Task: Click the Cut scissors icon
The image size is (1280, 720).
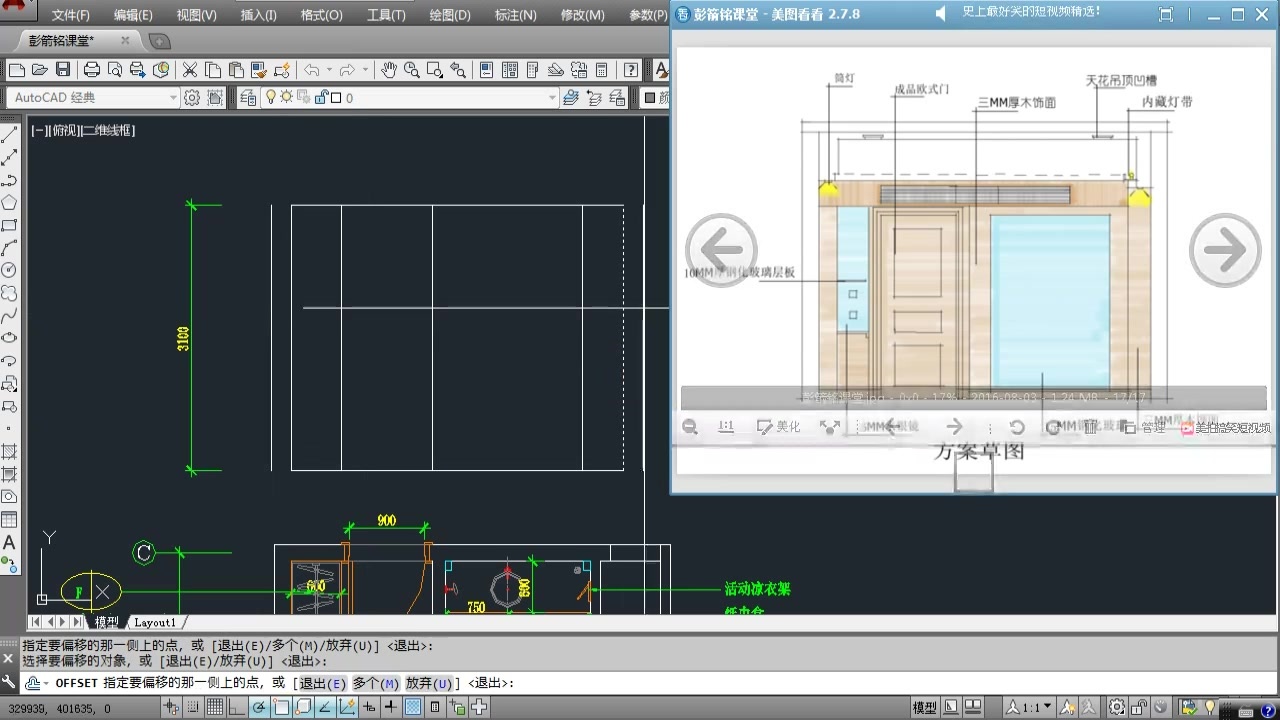Action: [x=190, y=70]
